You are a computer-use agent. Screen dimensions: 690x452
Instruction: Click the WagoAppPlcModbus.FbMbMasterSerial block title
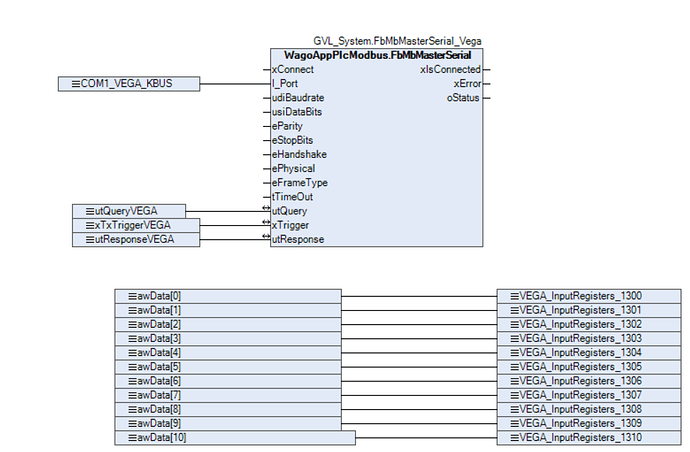click(377, 55)
